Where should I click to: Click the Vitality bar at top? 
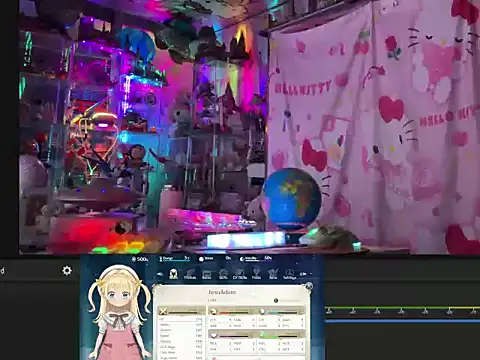tap(256, 258)
